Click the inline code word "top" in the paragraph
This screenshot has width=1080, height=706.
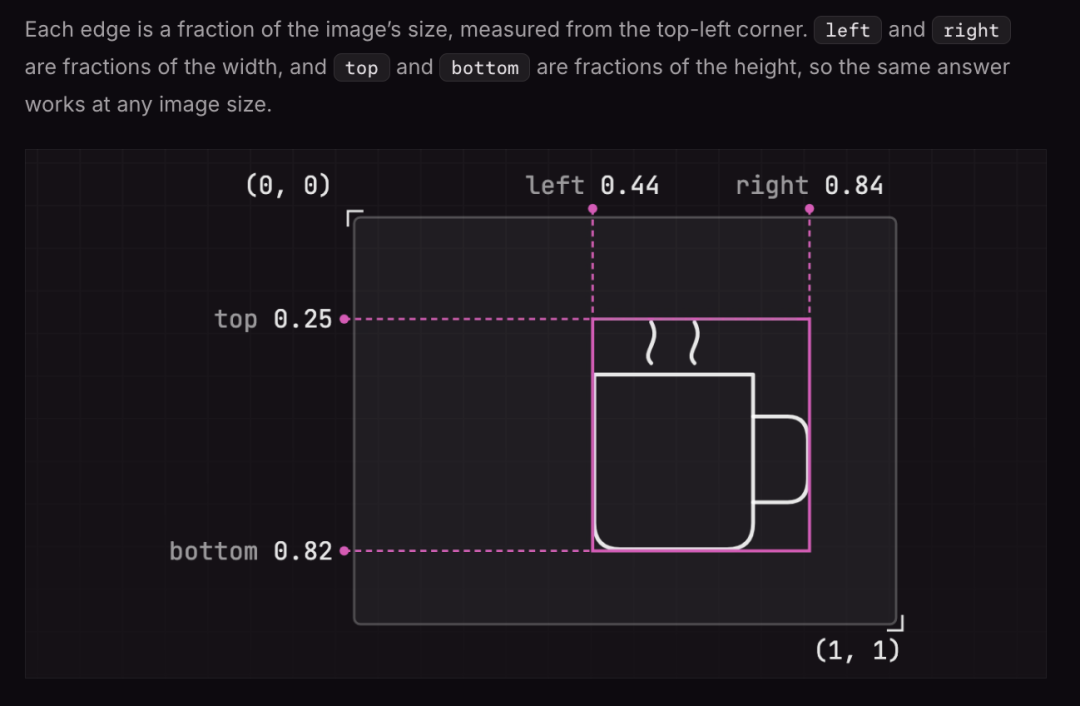click(362, 68)
